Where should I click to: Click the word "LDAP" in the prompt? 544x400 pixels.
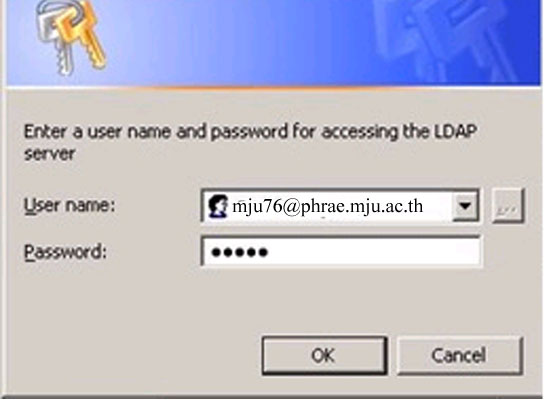(x=456, y=132)
